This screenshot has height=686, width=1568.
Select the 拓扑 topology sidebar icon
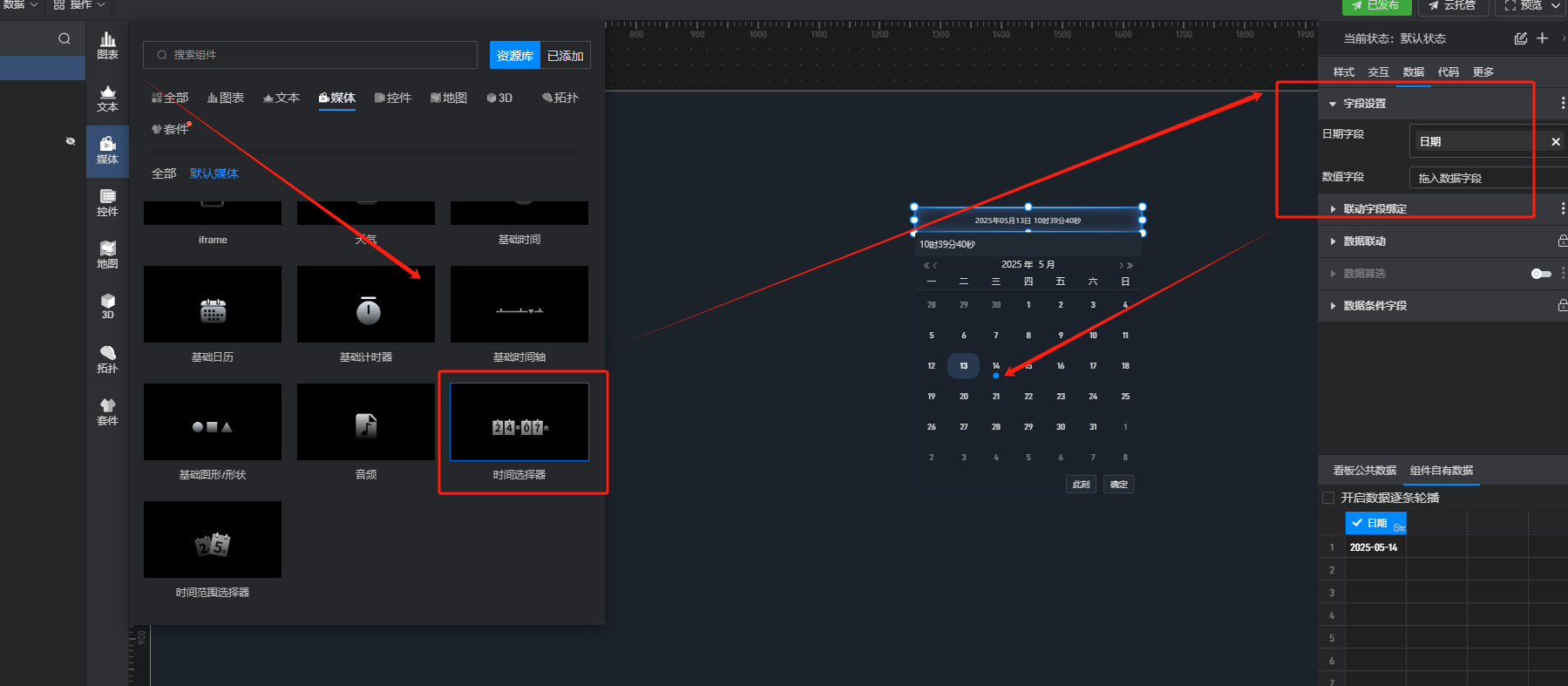(x=107, y=359)
